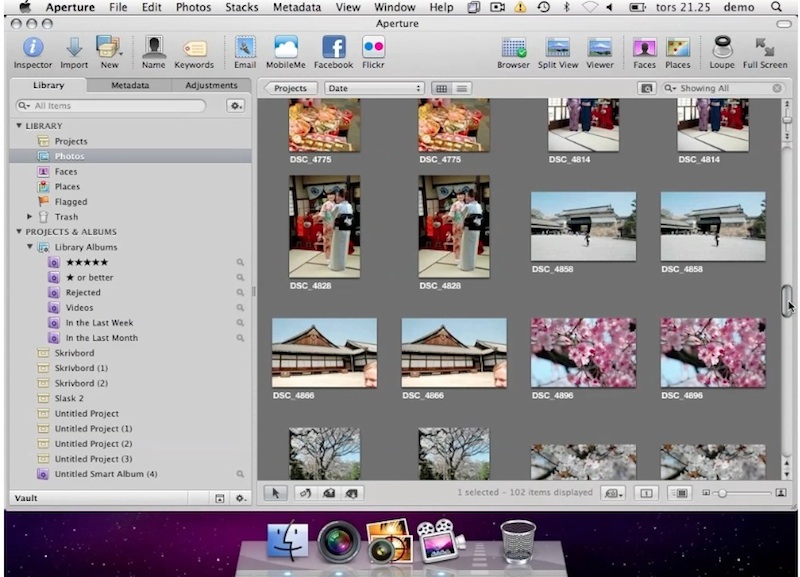This screenshot has height=577, width=800.
Task: Toggle the Split View layout
Action: [x=558, y=48]
